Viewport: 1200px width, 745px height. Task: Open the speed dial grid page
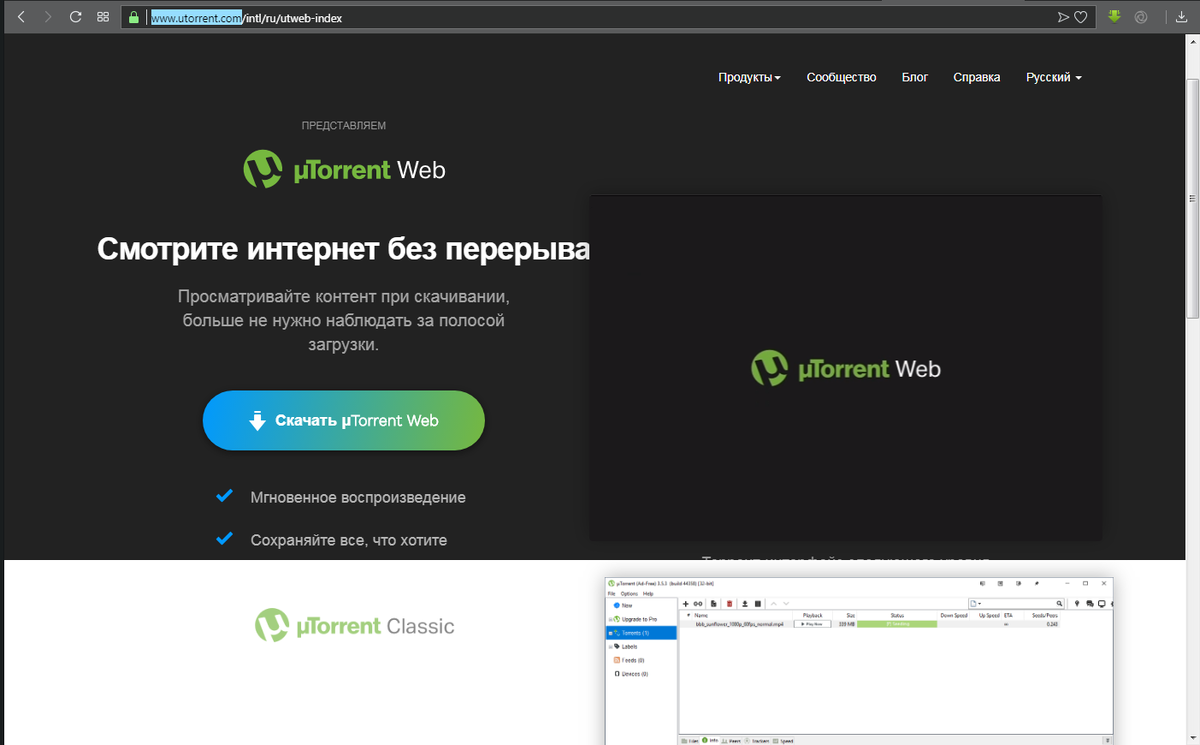[103, 17]
